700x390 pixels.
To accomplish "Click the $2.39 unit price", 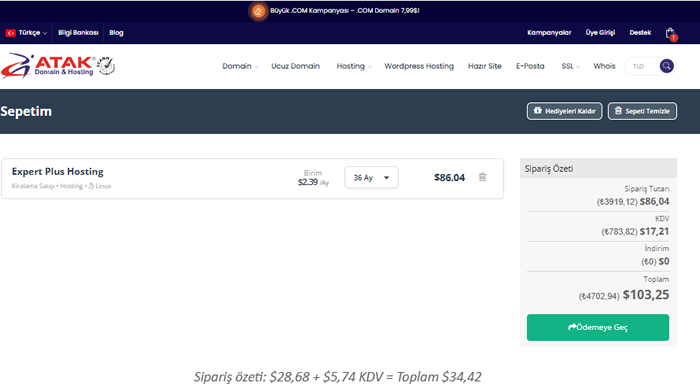I will pos(308,182).
